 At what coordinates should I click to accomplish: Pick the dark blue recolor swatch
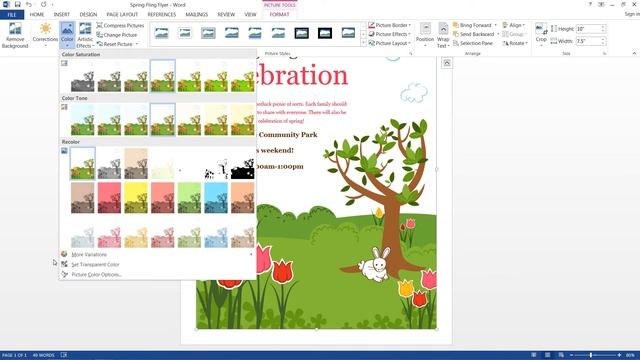click(x=216, y=198)
